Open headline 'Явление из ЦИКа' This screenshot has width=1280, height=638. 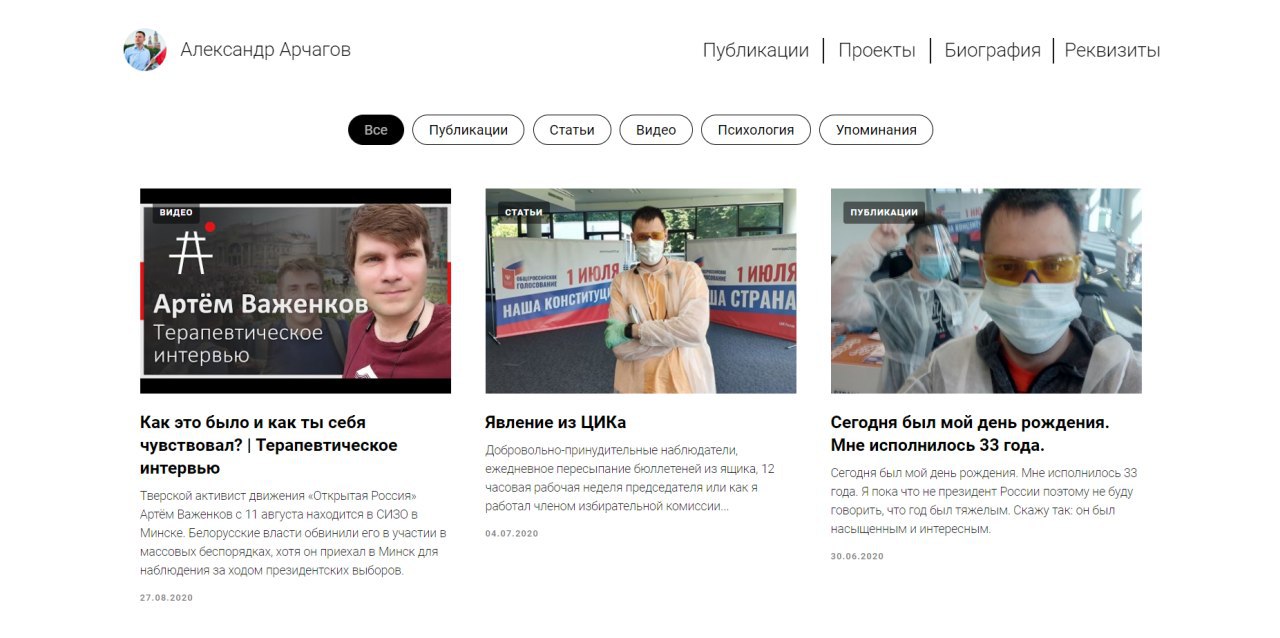(555, 422)
